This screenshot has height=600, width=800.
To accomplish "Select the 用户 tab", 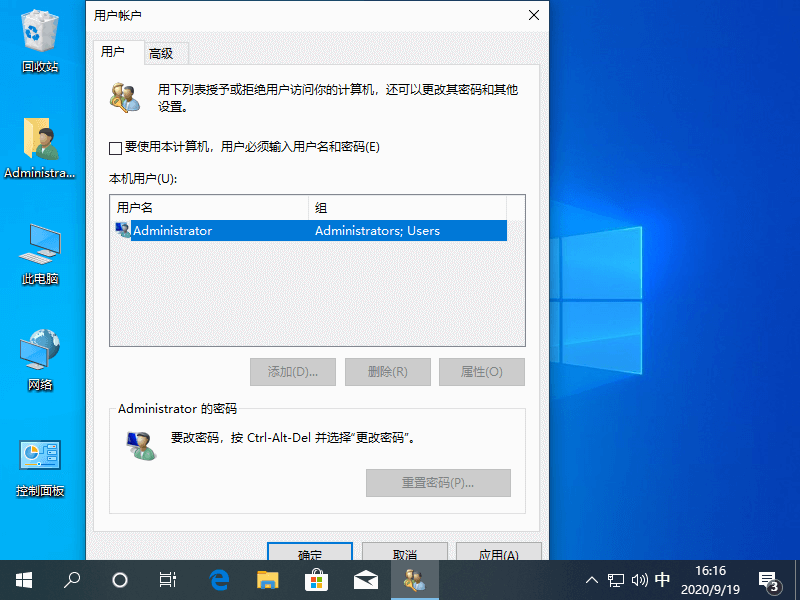I will [114, 52].
